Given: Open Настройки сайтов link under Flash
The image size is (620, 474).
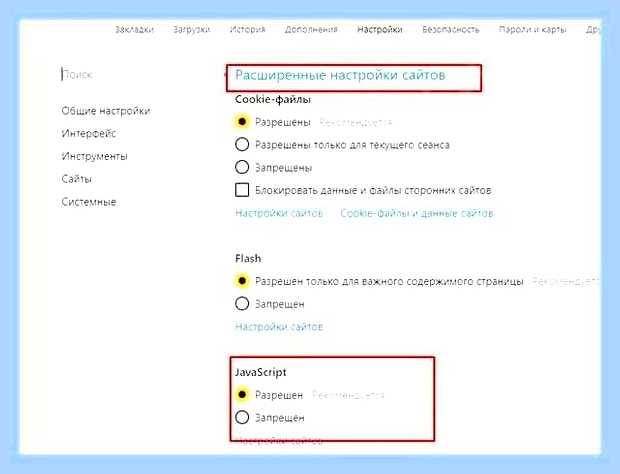Looking at the screenshot, I should pos(279,327).
